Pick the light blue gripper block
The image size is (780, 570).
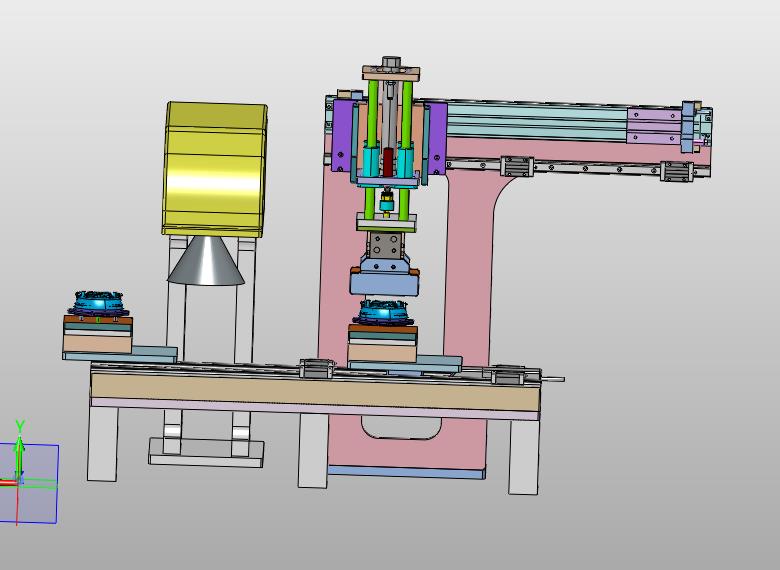tap(385, 284)
